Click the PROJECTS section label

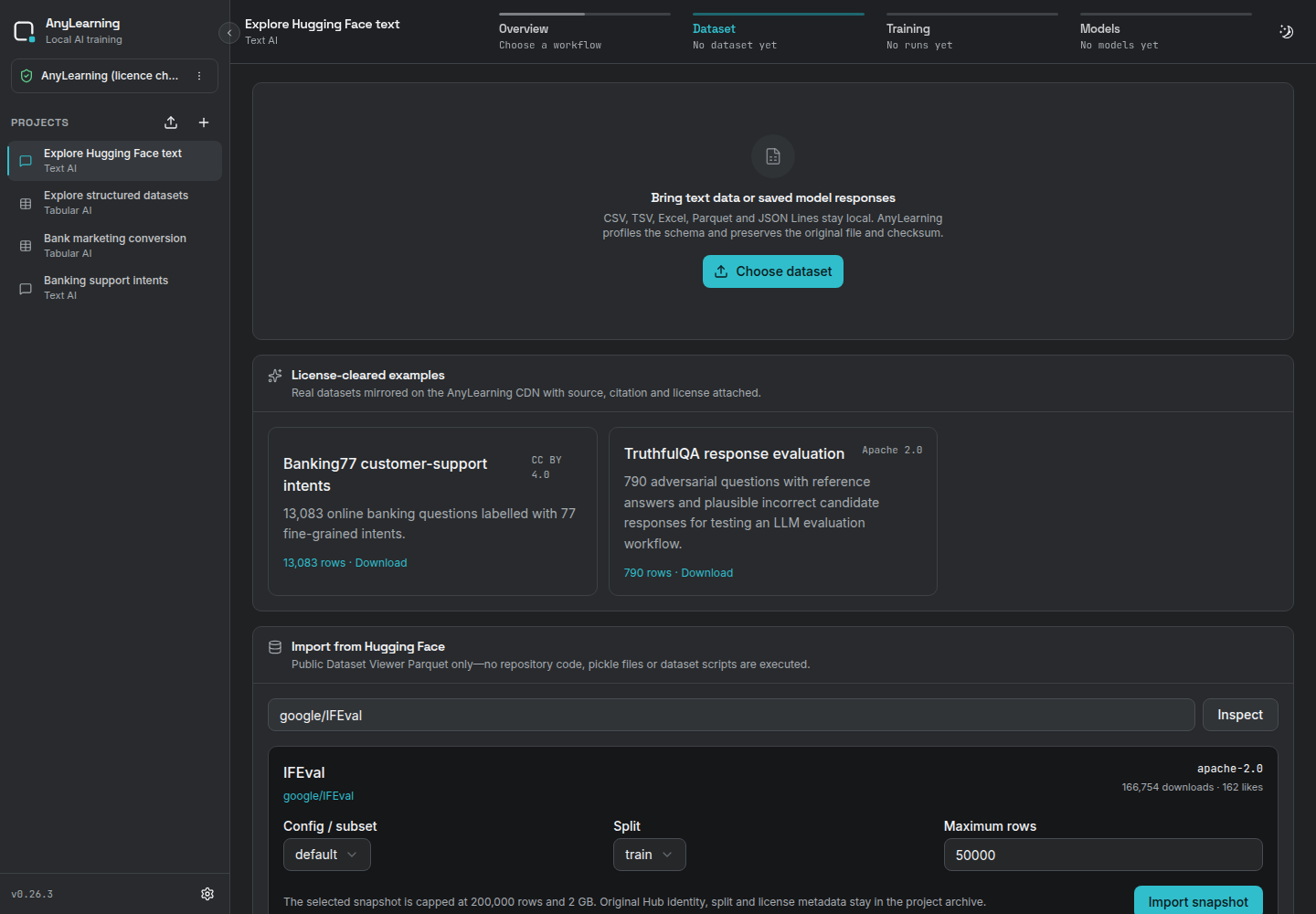[39, 122]
